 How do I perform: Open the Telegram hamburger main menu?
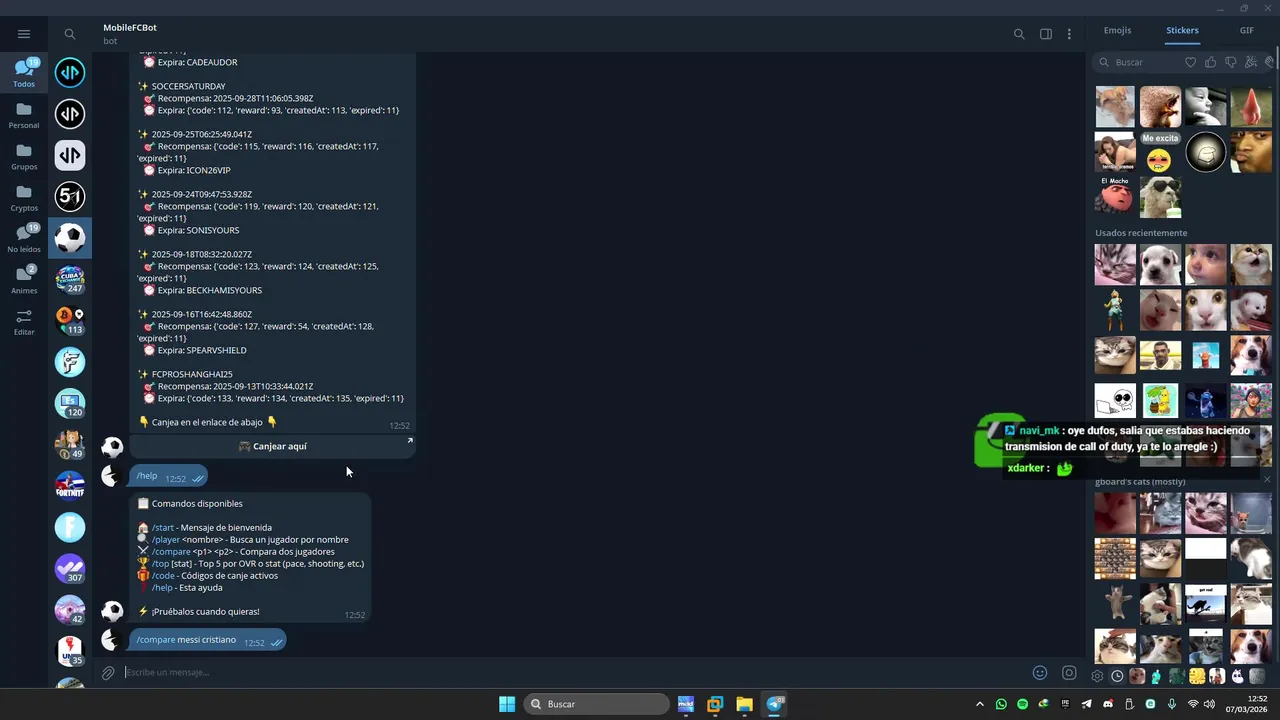click(24, 34)
